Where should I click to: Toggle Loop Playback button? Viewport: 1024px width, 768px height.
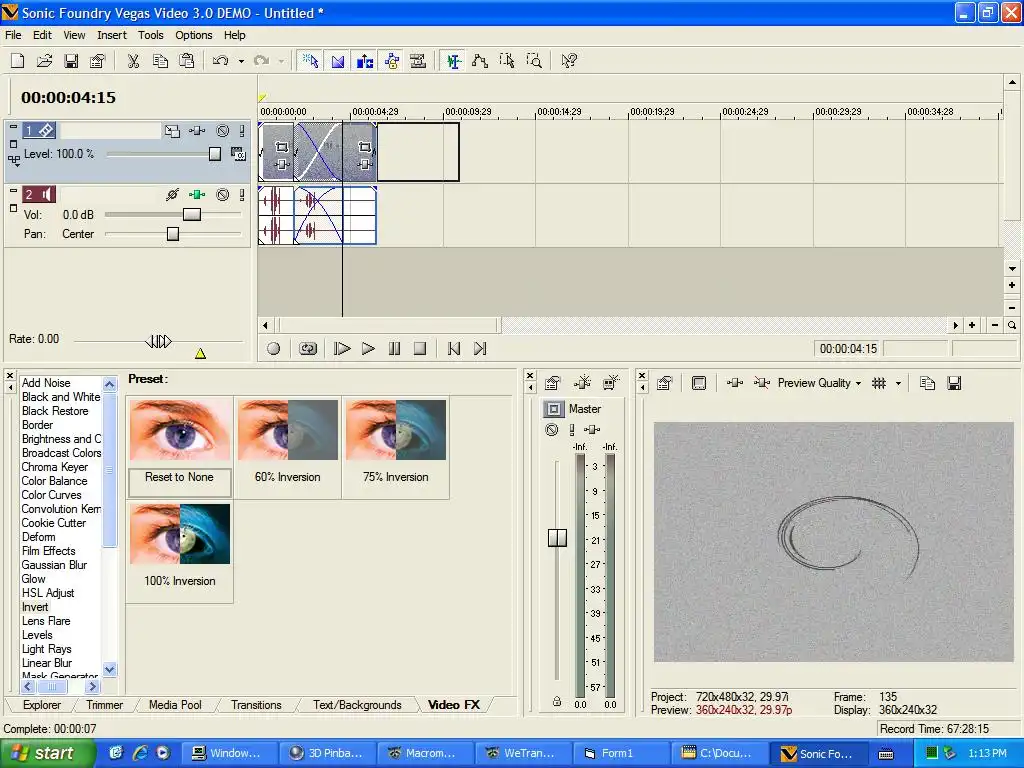pyautogui.click(x=308, y=349)
